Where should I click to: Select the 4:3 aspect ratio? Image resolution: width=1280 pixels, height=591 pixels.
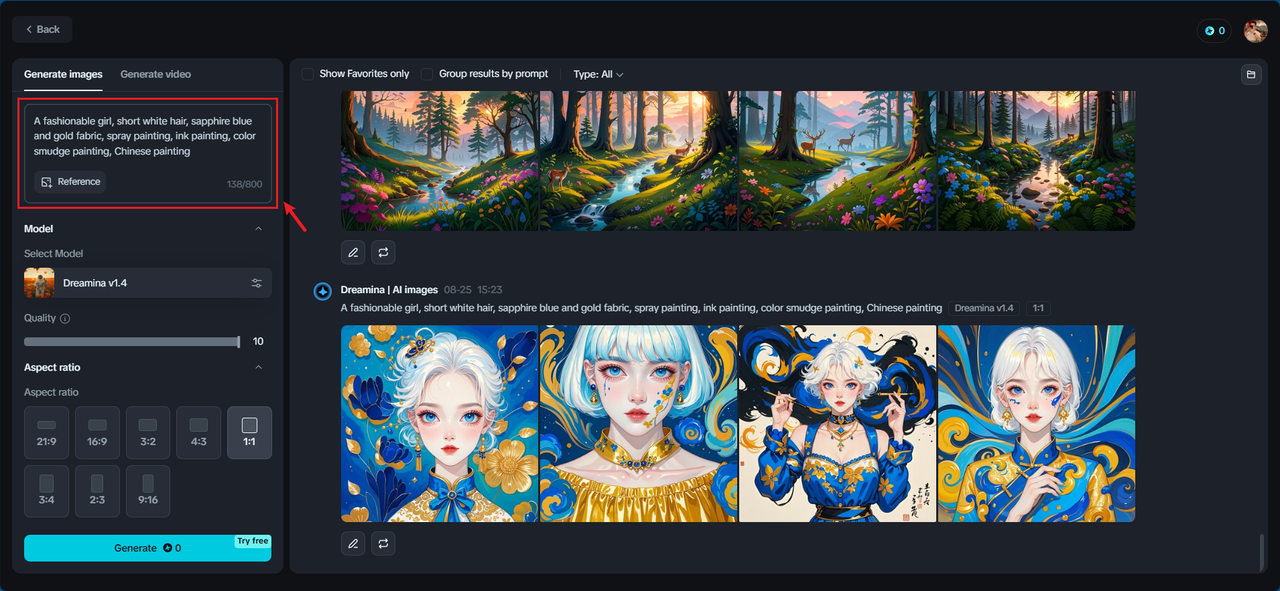[x=199, y=432]
